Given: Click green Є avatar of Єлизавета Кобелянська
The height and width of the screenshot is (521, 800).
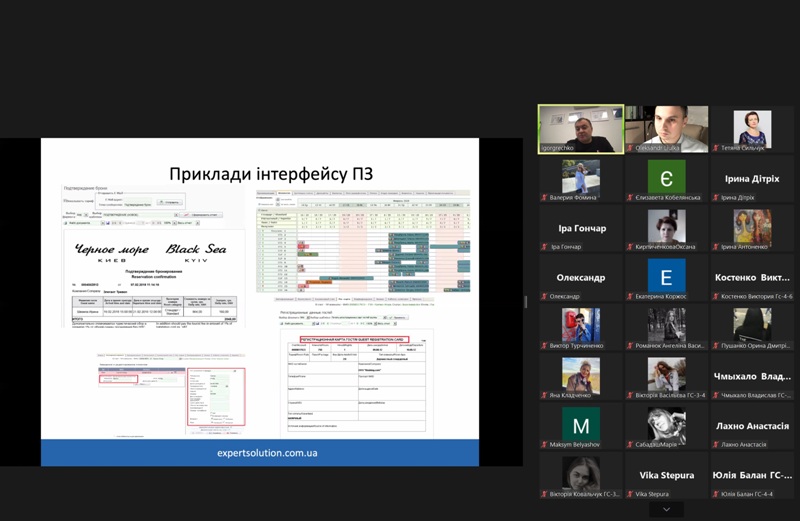Looking at the screenshot, I should coord(666,177).
